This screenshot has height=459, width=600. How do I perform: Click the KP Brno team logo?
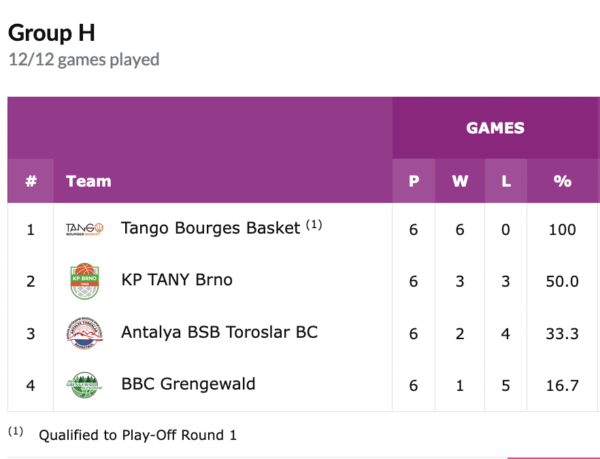[x=84, y=281]
